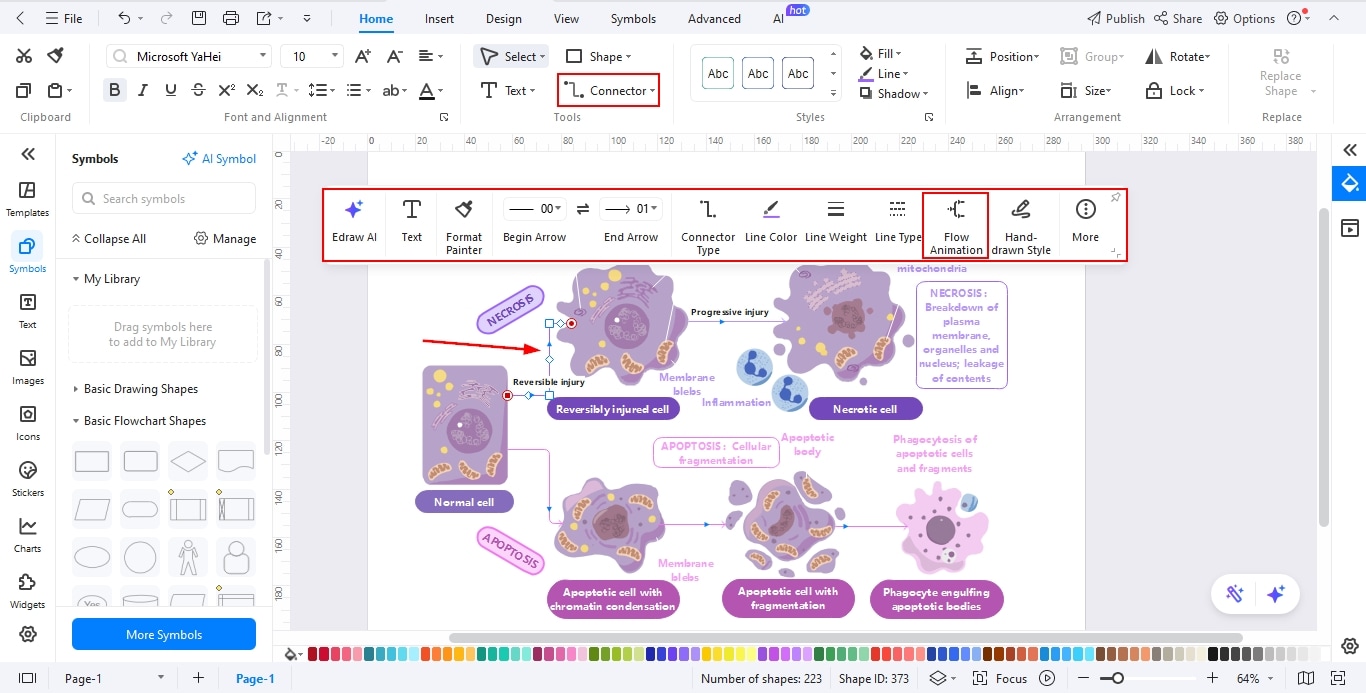Open the fill format pane on right sidebar
Image resolution: width=1366 pixels, height=693 pixels.
[1350, 183]
